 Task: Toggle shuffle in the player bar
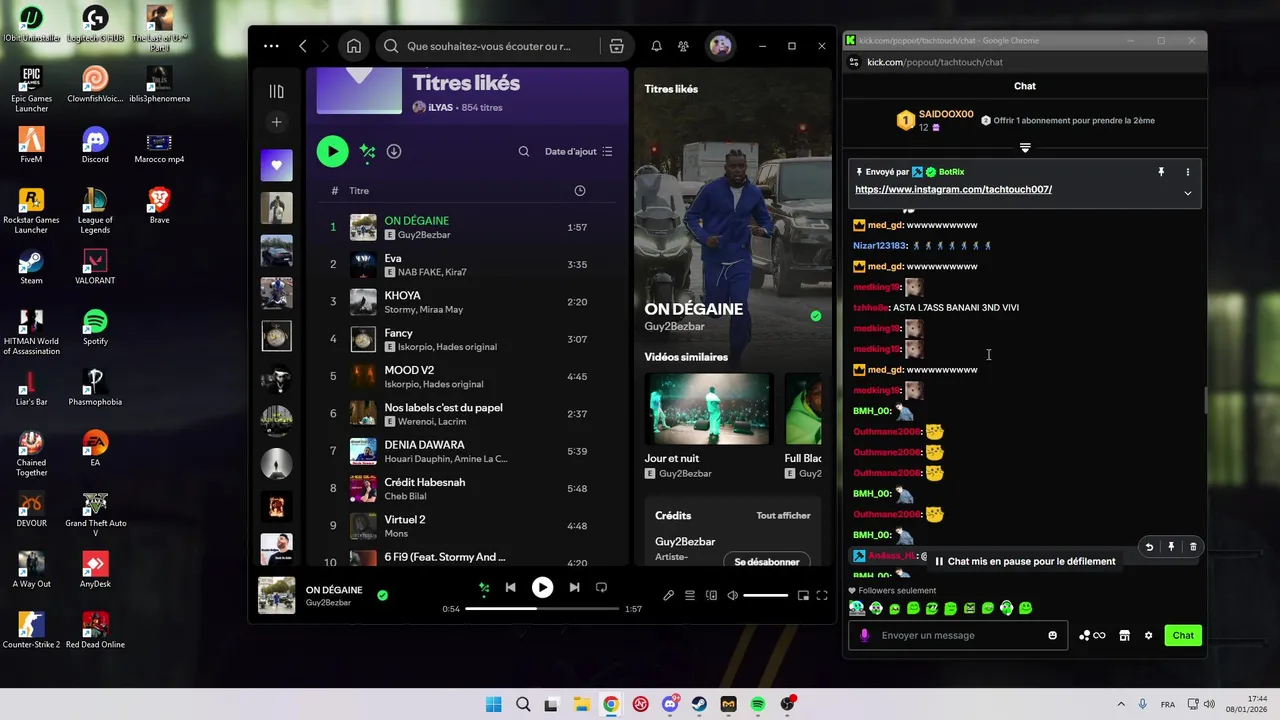click(x=484, y=588)
